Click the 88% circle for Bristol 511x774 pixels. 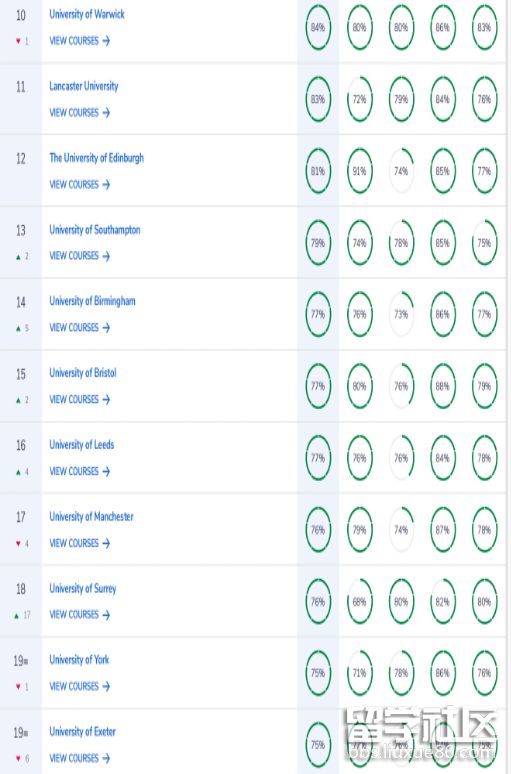point(442,386)
